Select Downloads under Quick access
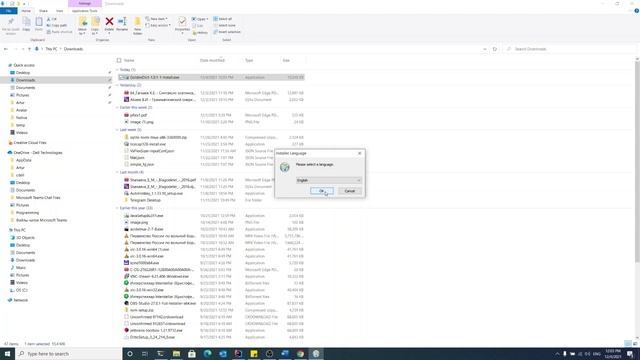Screen dimensions: 640x360 25,80
